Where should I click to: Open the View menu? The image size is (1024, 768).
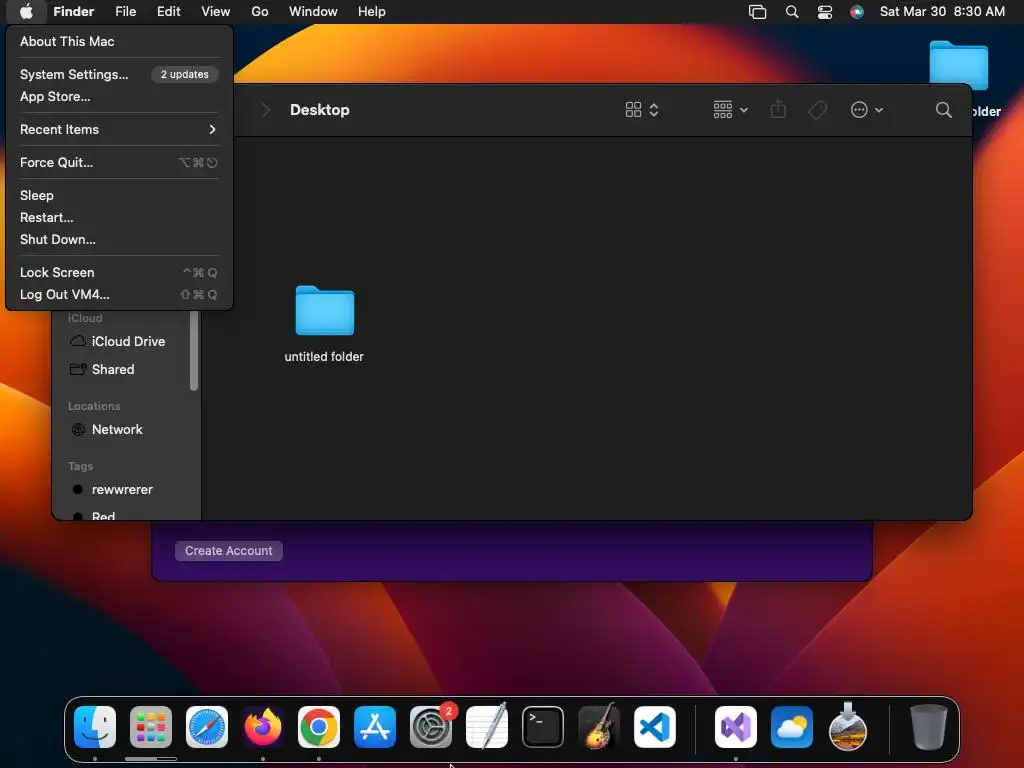point(216,12)
